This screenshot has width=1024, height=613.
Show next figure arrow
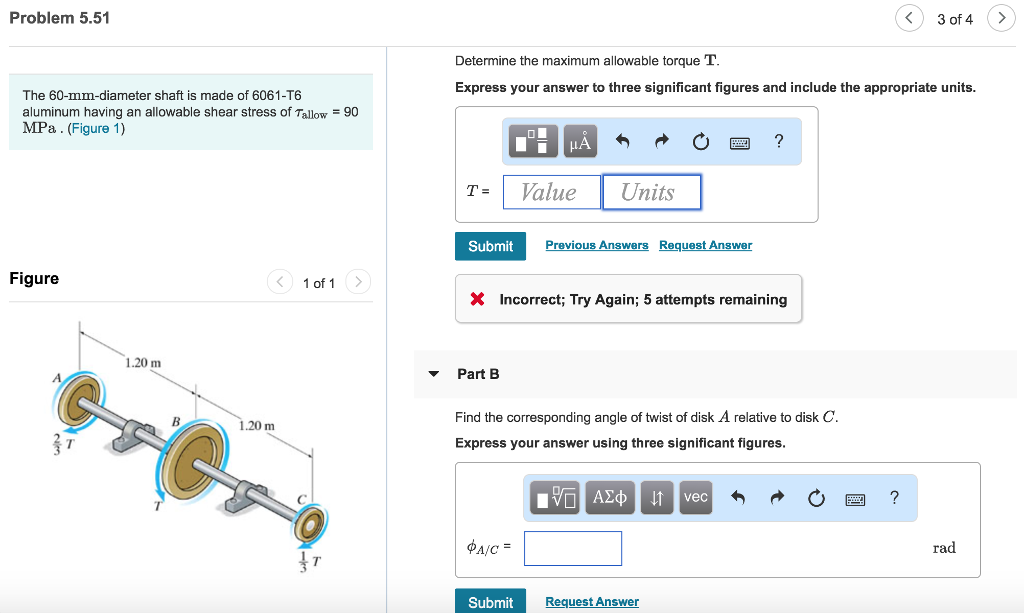[x=358, y=282]
